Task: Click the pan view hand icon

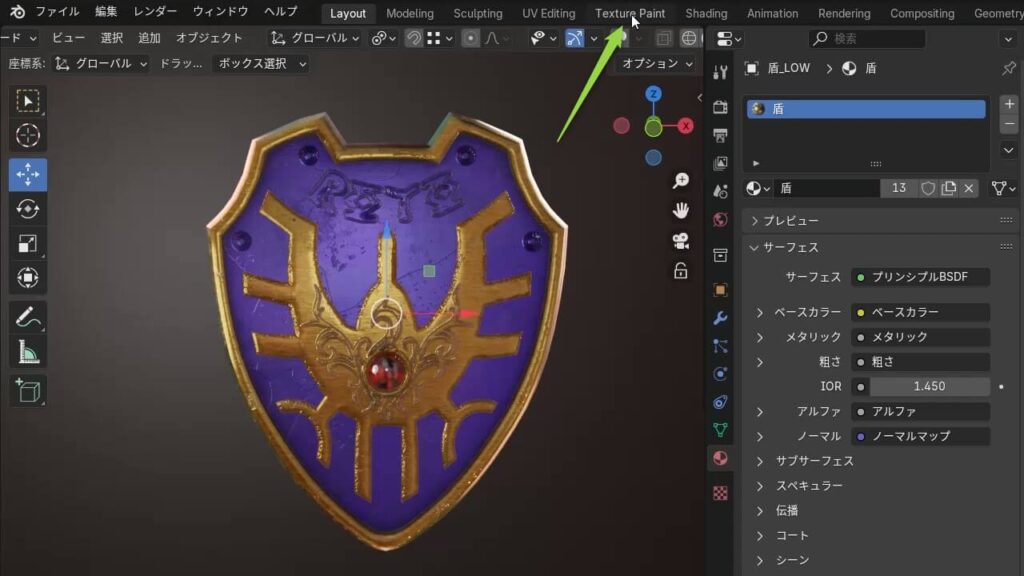Action: point(680,210)
